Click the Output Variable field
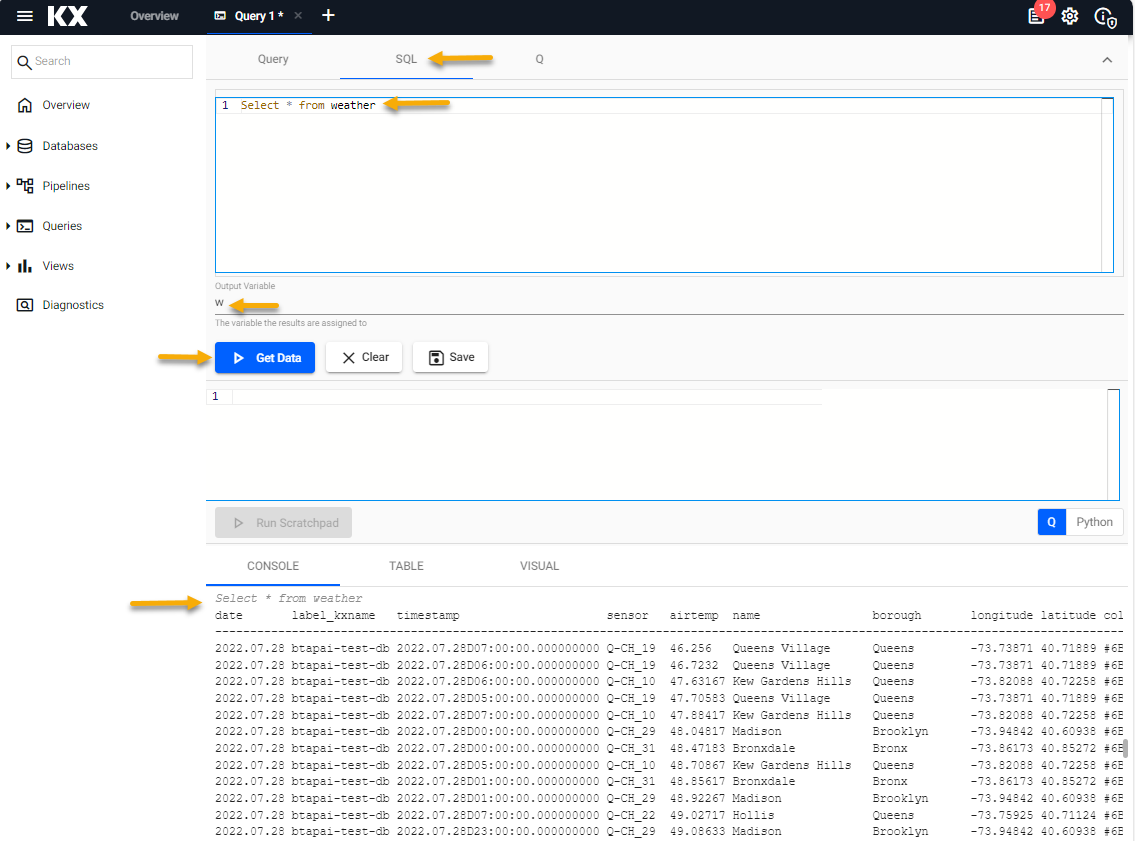This screenshot has height=841, width=1135. [x=669, y=303]
